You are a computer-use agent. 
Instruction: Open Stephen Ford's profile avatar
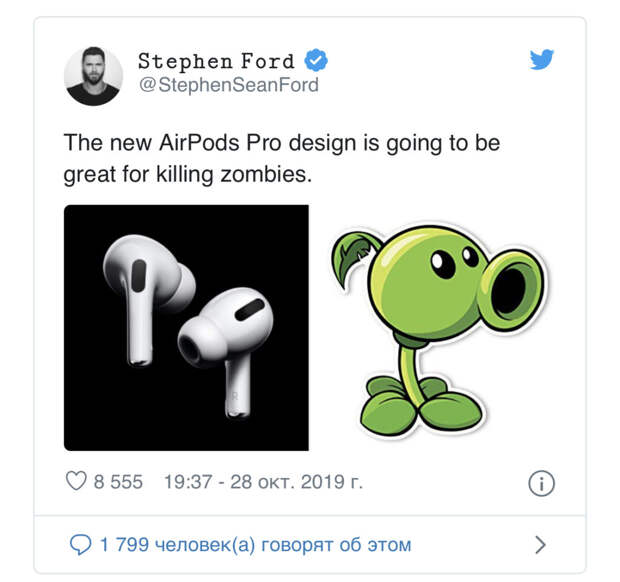93,76
